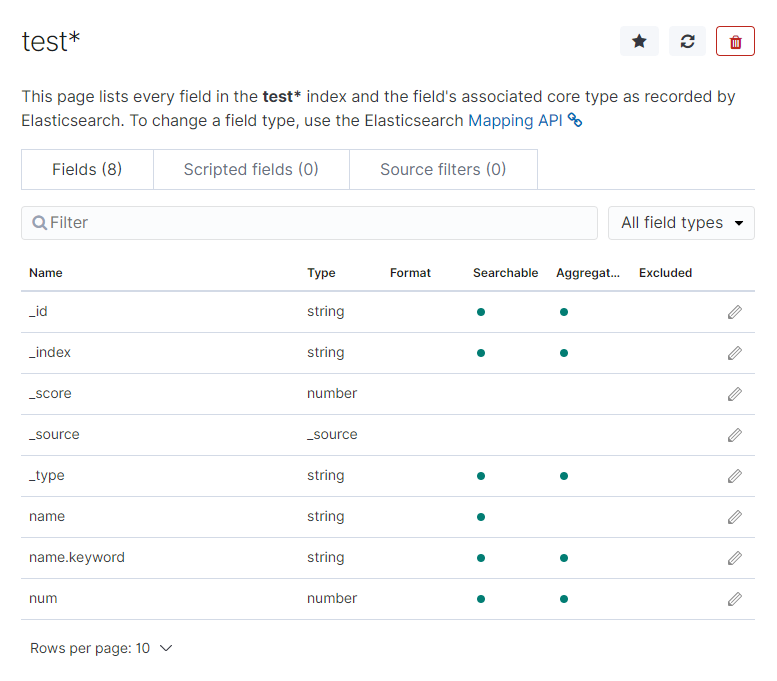Edit the name field with the pencil icon

click(735, 517)
